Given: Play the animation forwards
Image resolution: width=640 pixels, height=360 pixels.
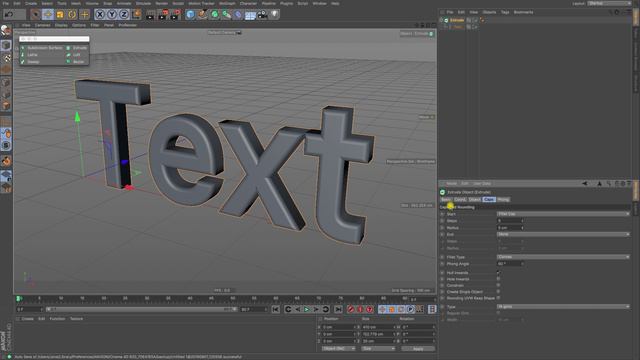Looking at the screenshot, I should point(307,309).
